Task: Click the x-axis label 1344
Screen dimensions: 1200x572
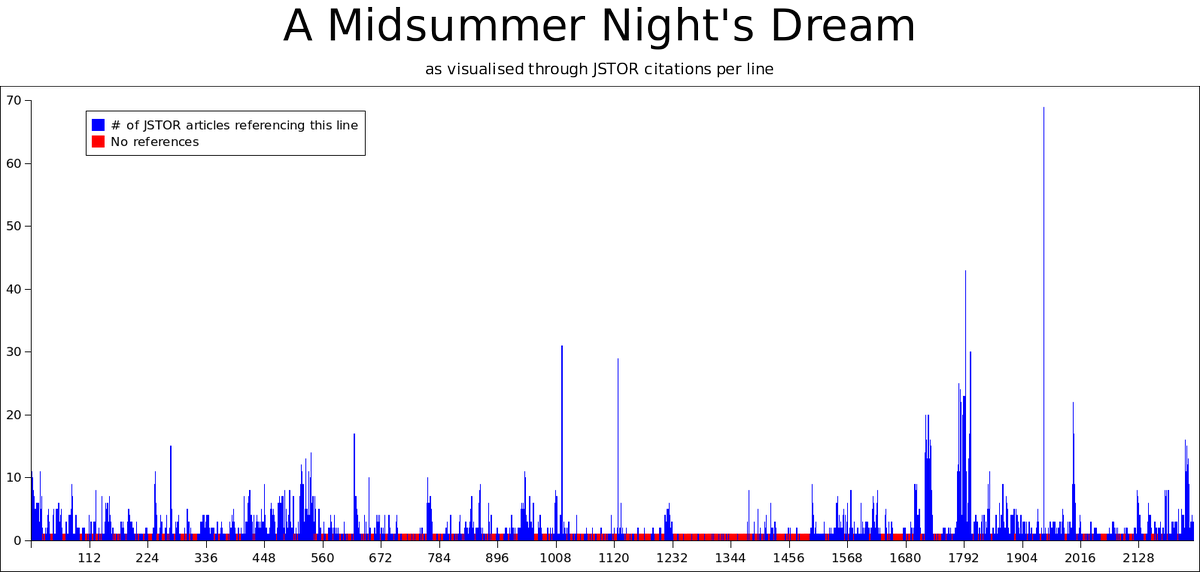Action: click(730, 558)
